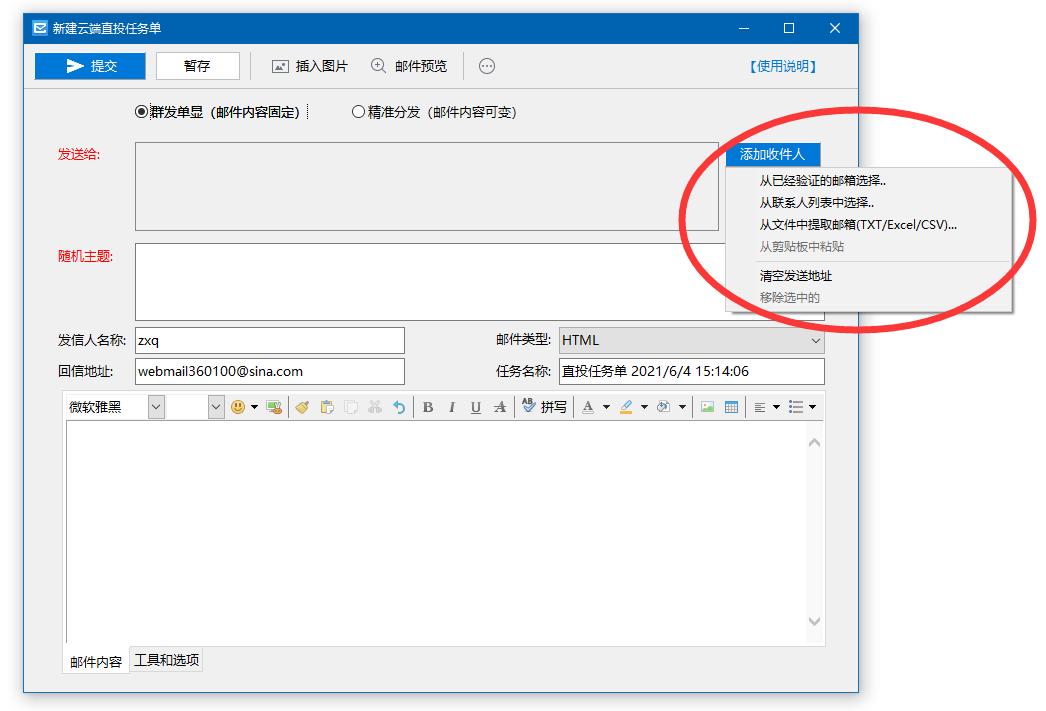The height and width of the screenshot is (711, 1046).
Task: Click the cut scissors icon
Action: [375, 407]
